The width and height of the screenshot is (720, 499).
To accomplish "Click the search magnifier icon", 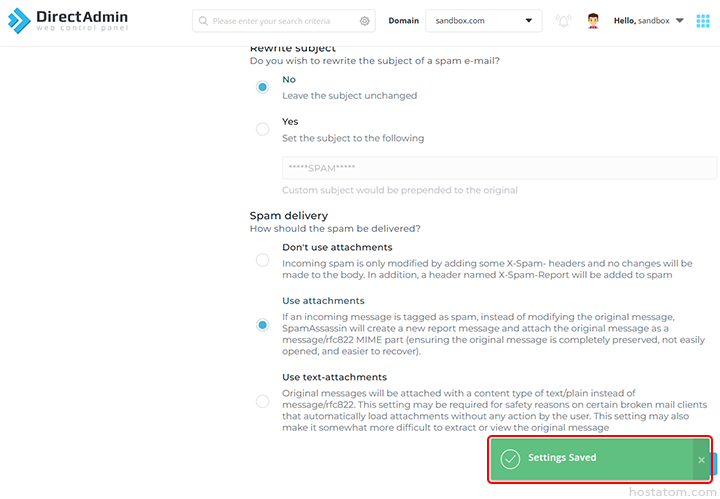I will click(203, 21).
